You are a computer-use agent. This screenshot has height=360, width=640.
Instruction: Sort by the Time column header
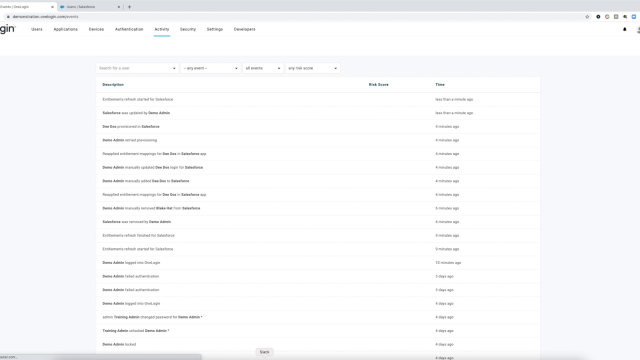tap(440, 85)
